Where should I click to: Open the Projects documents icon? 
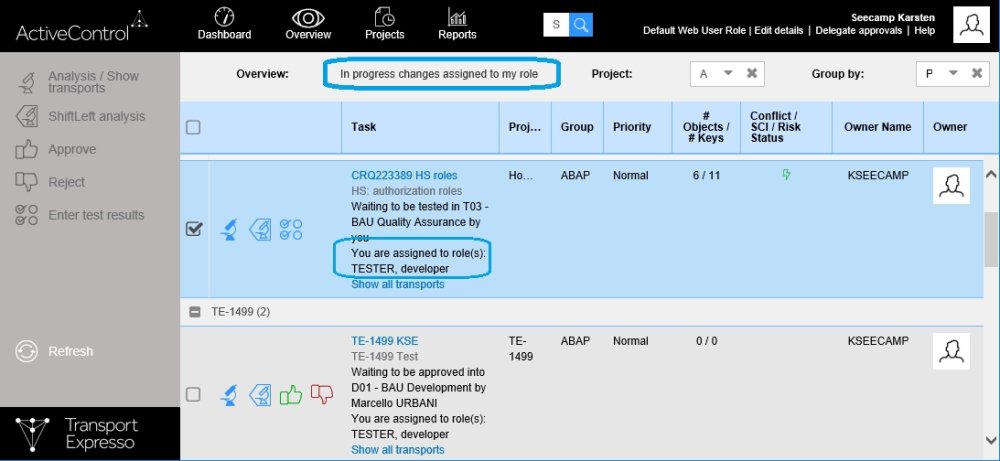coord(384,17)
